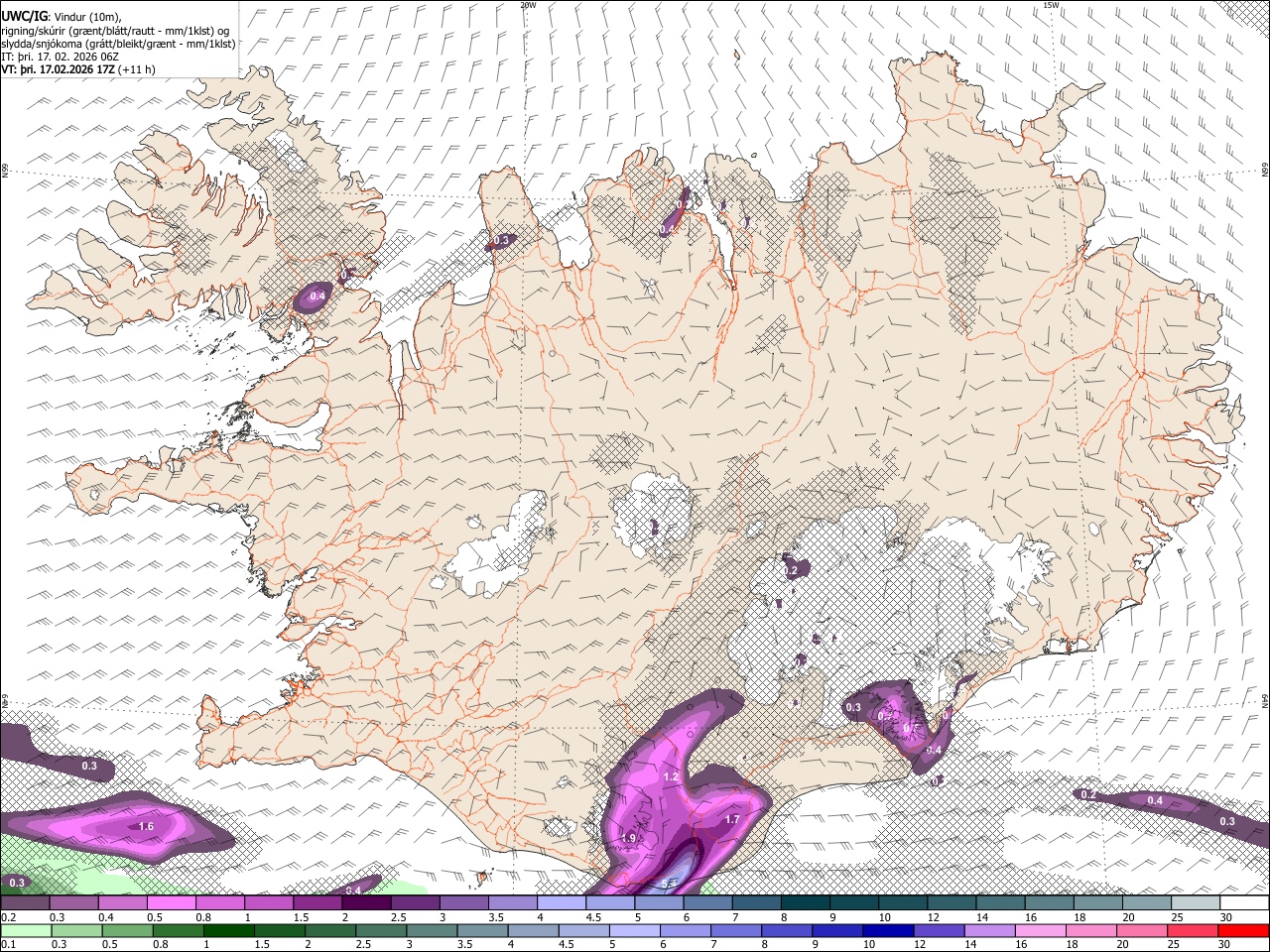1270x952 pixels.
Task: Click the '14' label under the top legend row
Action: [982, 917]
